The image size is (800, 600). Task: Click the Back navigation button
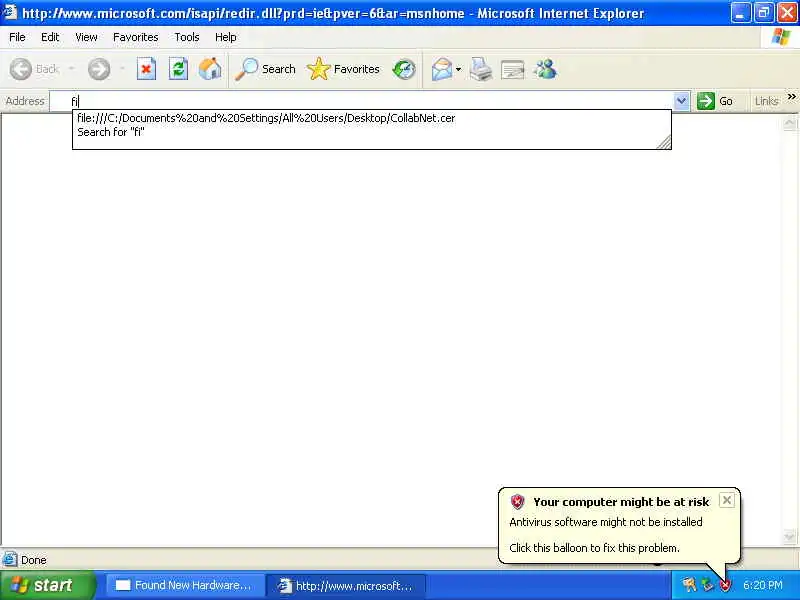coord(35,69)
